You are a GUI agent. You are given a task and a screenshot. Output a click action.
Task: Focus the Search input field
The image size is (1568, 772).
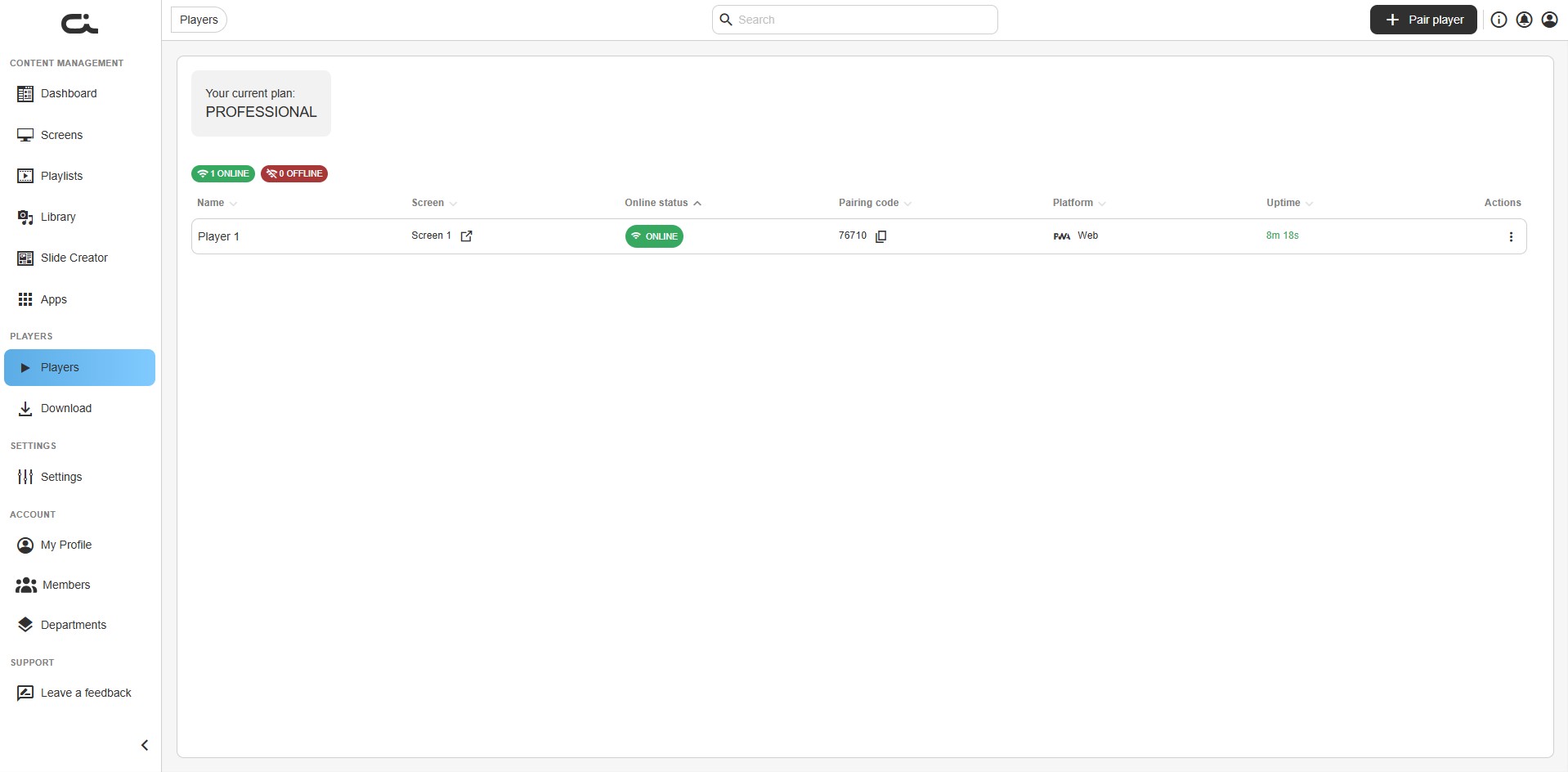(854, 20)
